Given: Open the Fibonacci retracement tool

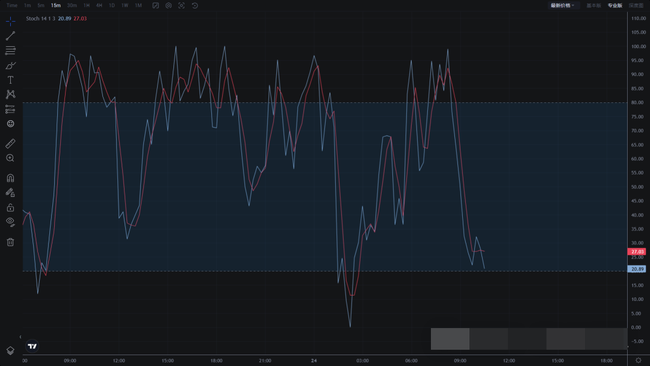Looking at the screenshot, I should tap(10, 51).
